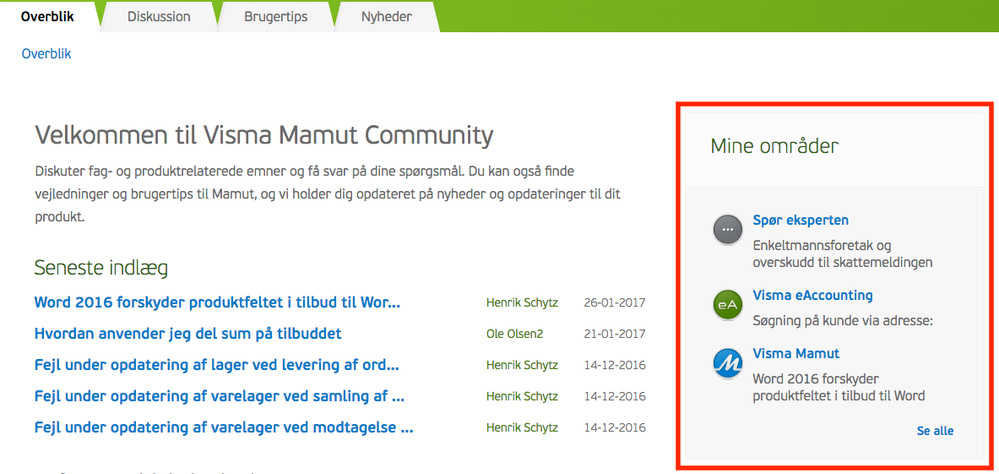Viewport: 999px width, 474px height.
Task: Click text Søgning på kunde via adresse
Action: [842, 320]
